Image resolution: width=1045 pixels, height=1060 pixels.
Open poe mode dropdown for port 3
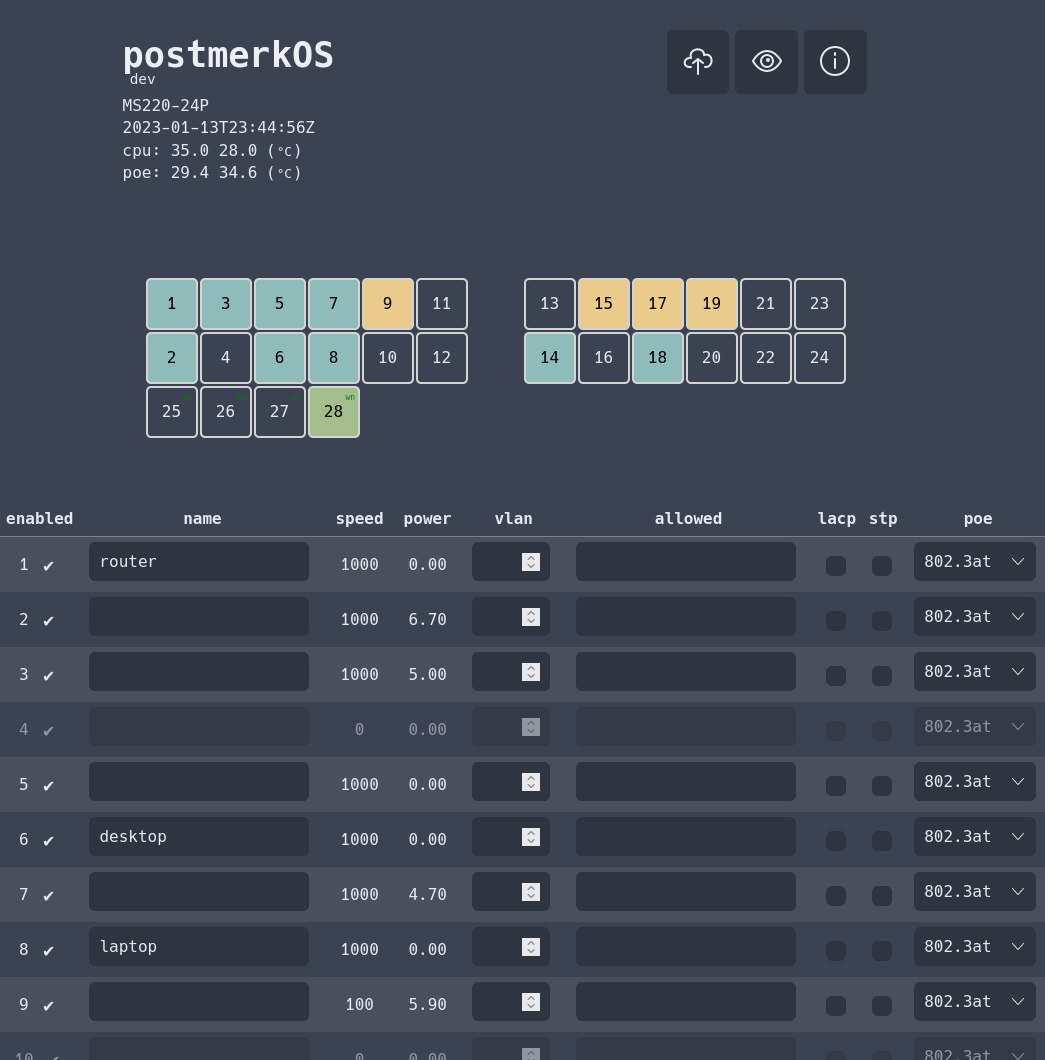tap(975, 671)
